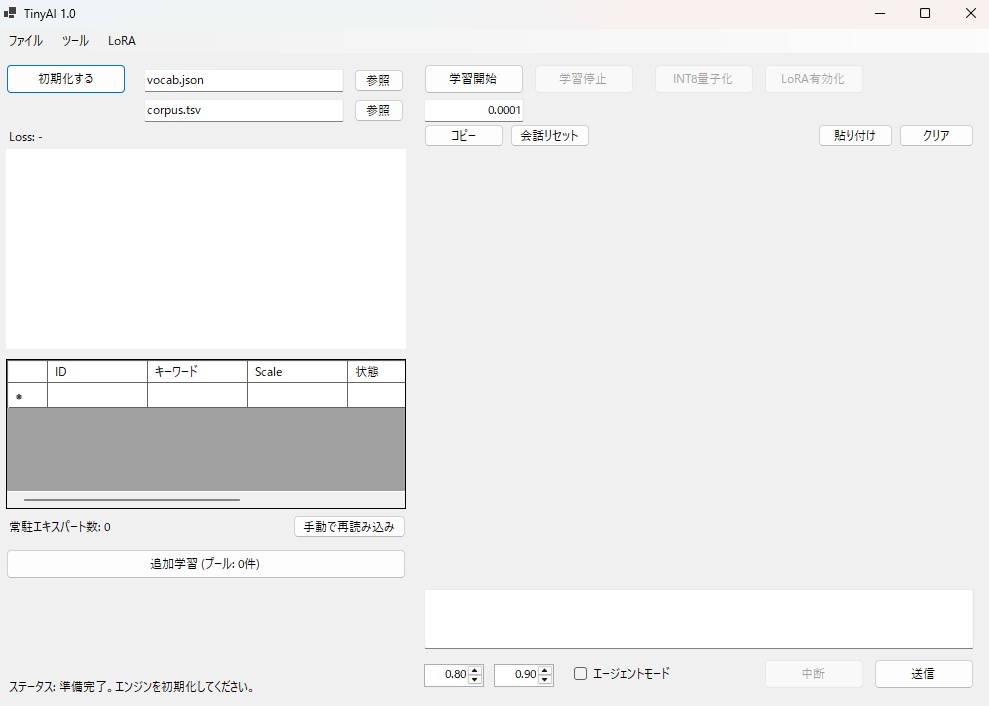Viewport: 989px width, 706px height.
Task: Click the INT8量子化 button
Action: click(703, 79)
